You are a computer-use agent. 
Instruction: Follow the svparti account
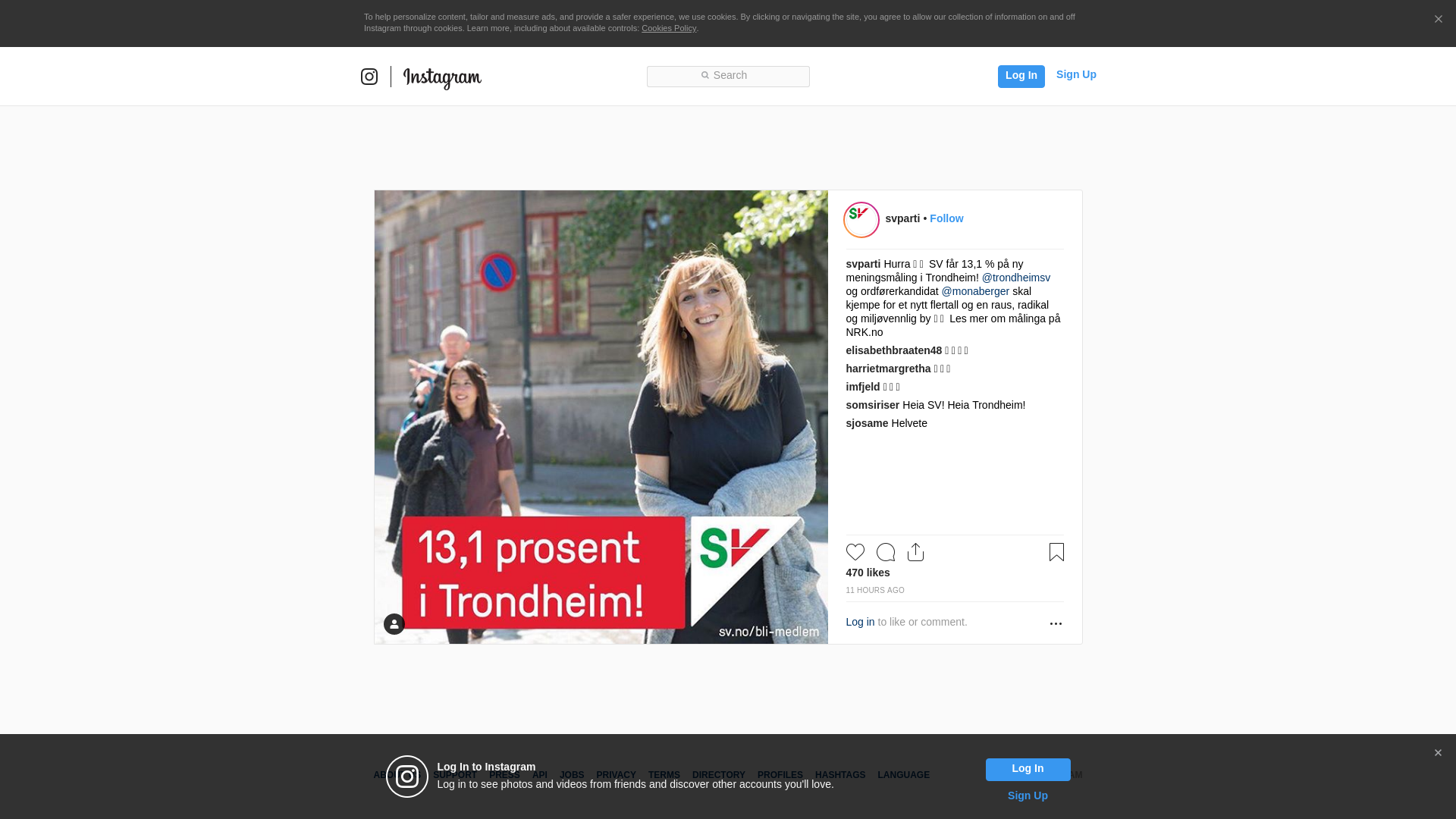point(946,218)
